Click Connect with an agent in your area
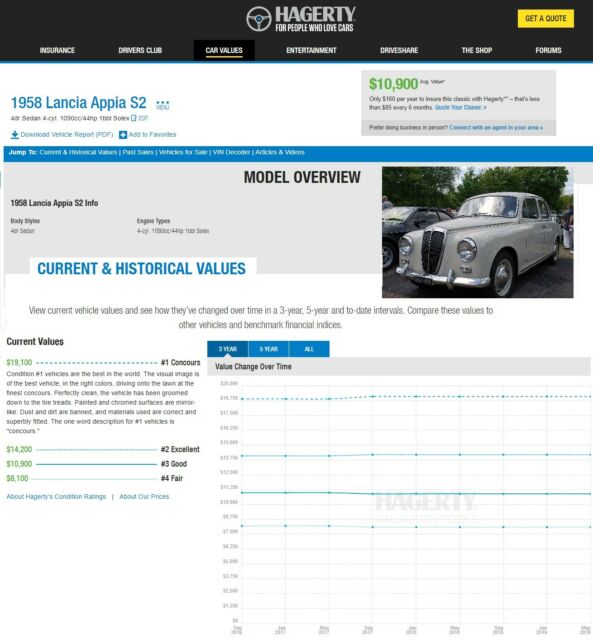The width and height of the screenshot is (593, 640). pyautogui.click(x=496, y=128)
